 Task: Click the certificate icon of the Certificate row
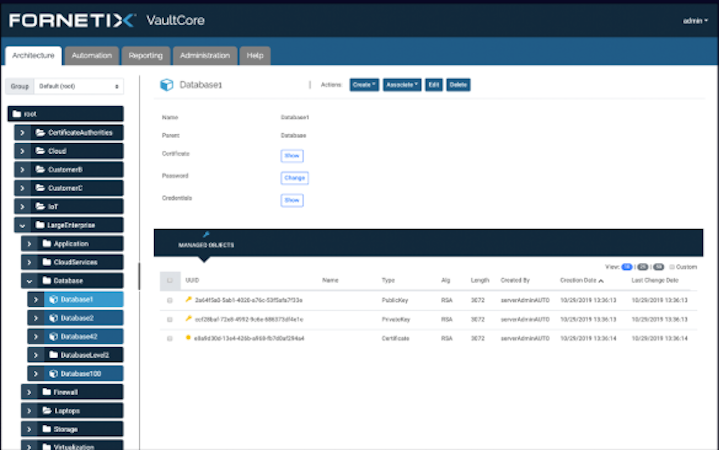pos(188,338)
